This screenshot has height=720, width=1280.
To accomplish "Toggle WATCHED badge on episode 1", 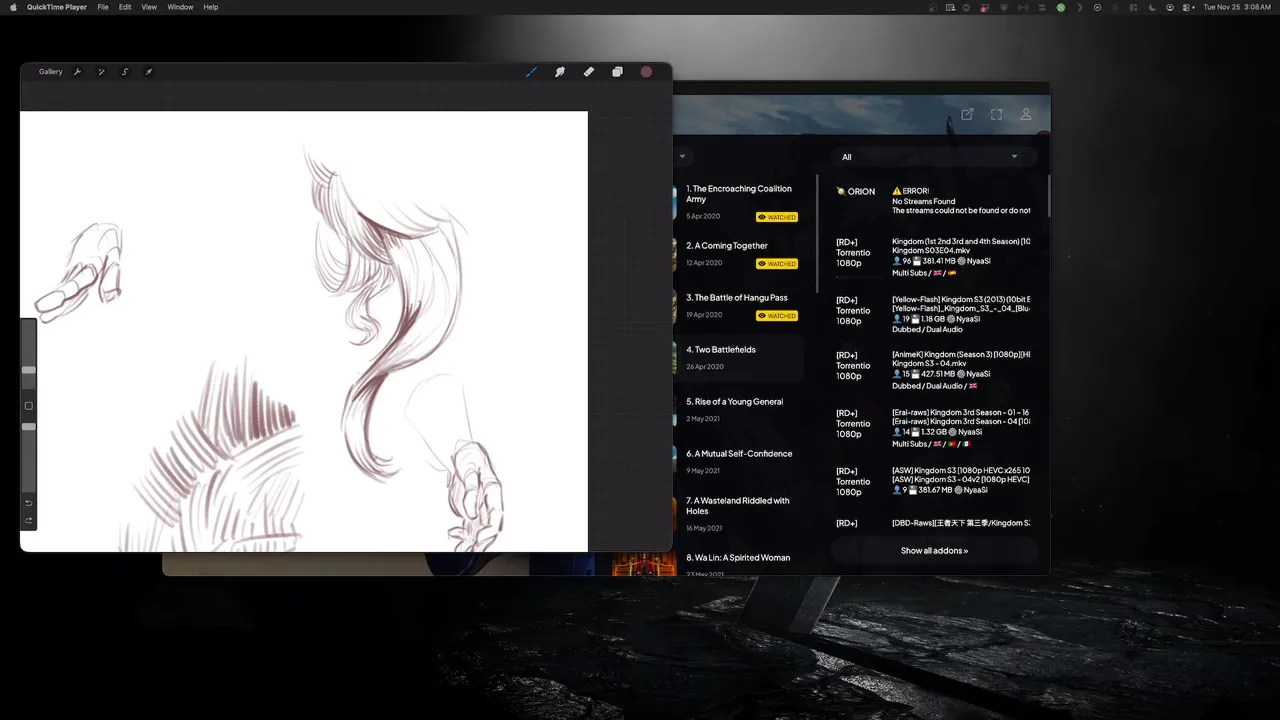I will 777,217.
